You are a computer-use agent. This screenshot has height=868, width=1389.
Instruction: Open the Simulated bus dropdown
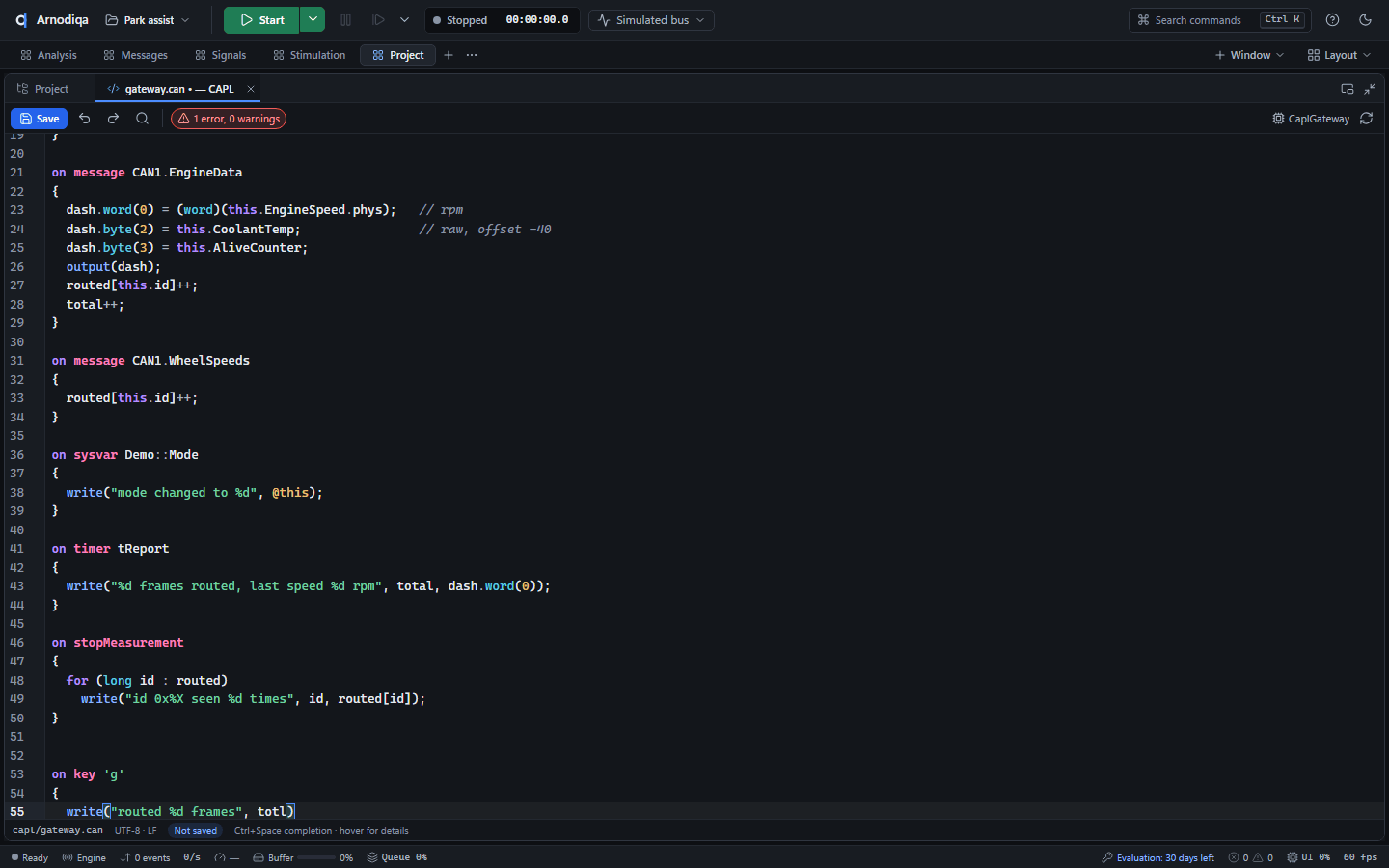[652, 20]
